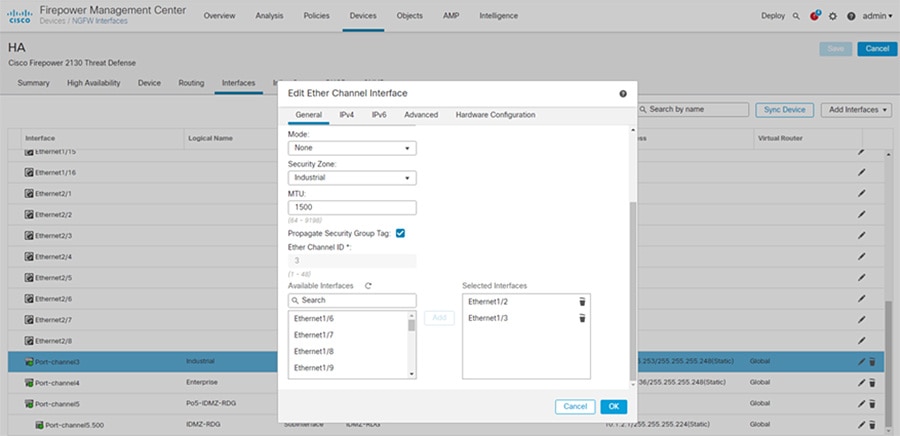Image resolution: width=900 pixels, height=436 pixels.
Task: Select Ethernet1/7 in Available Interfaces
Action: 313,334
